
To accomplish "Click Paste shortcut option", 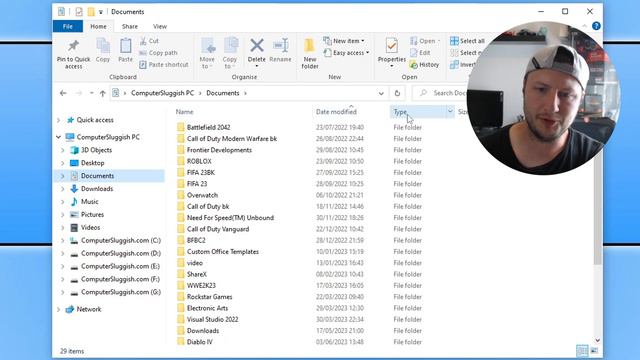I will click(x=164, y=64).
